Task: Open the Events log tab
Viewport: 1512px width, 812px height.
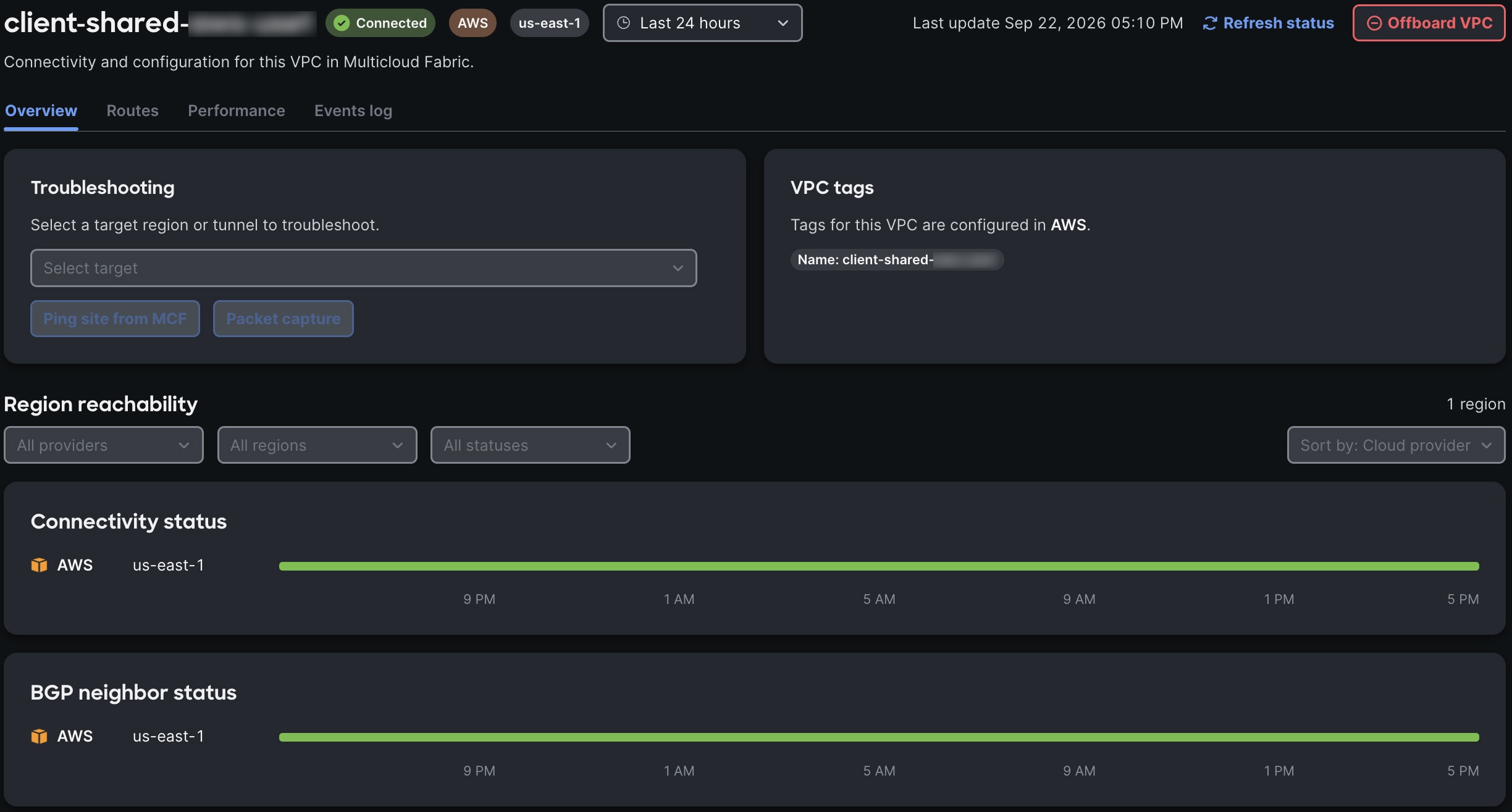Action: tap(353, 111)
